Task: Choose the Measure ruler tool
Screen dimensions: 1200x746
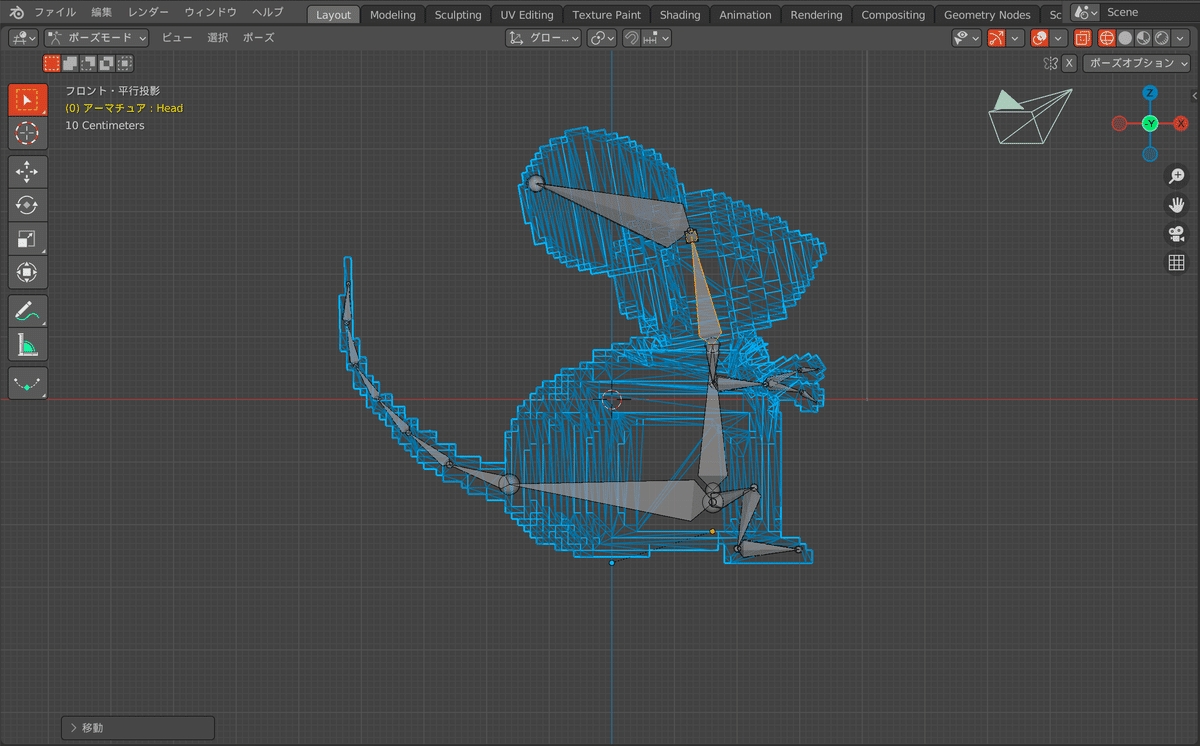Action: [27, 344]
